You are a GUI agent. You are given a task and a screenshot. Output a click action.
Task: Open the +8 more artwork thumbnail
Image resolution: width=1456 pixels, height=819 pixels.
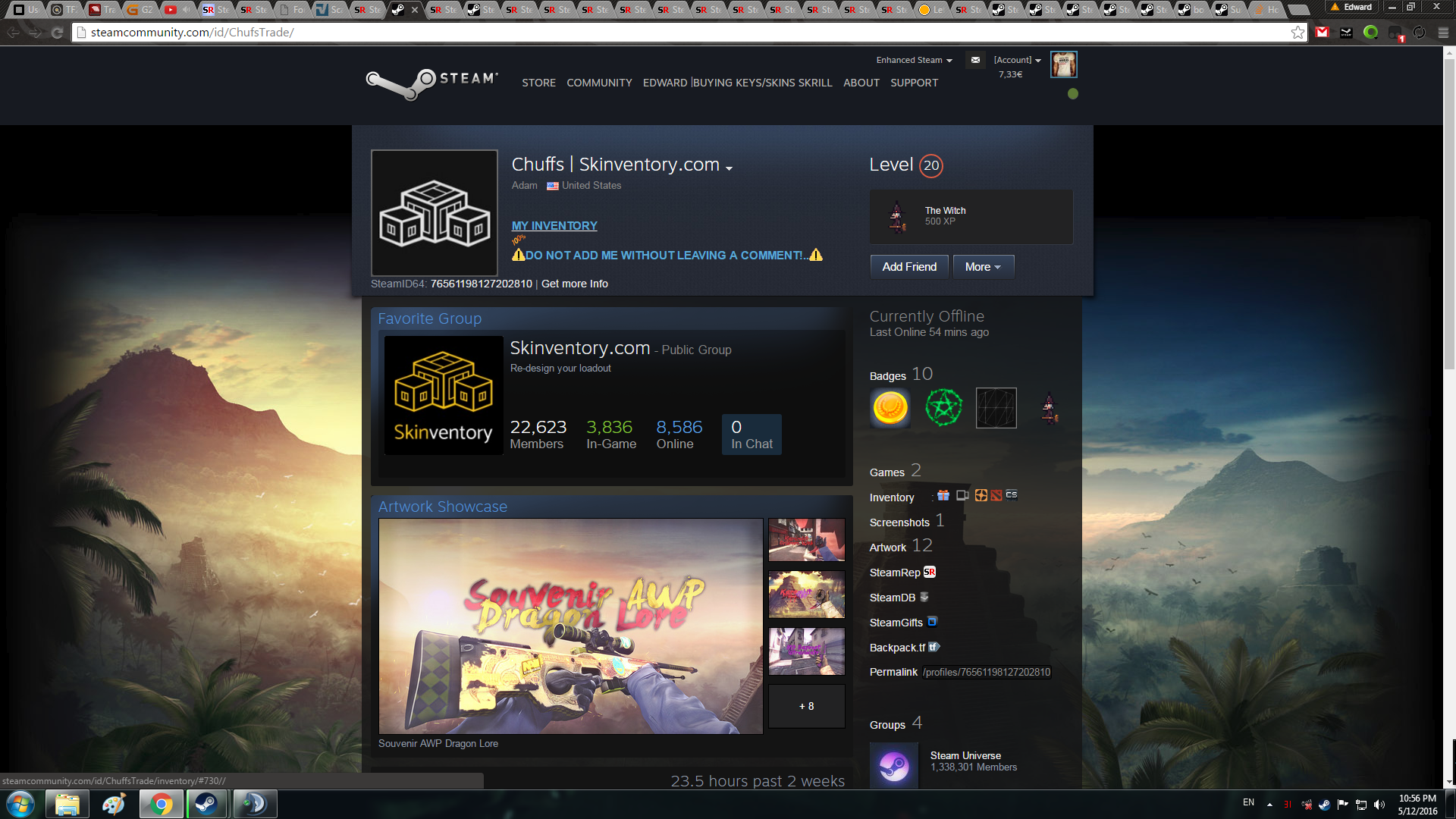pos(806,706)
